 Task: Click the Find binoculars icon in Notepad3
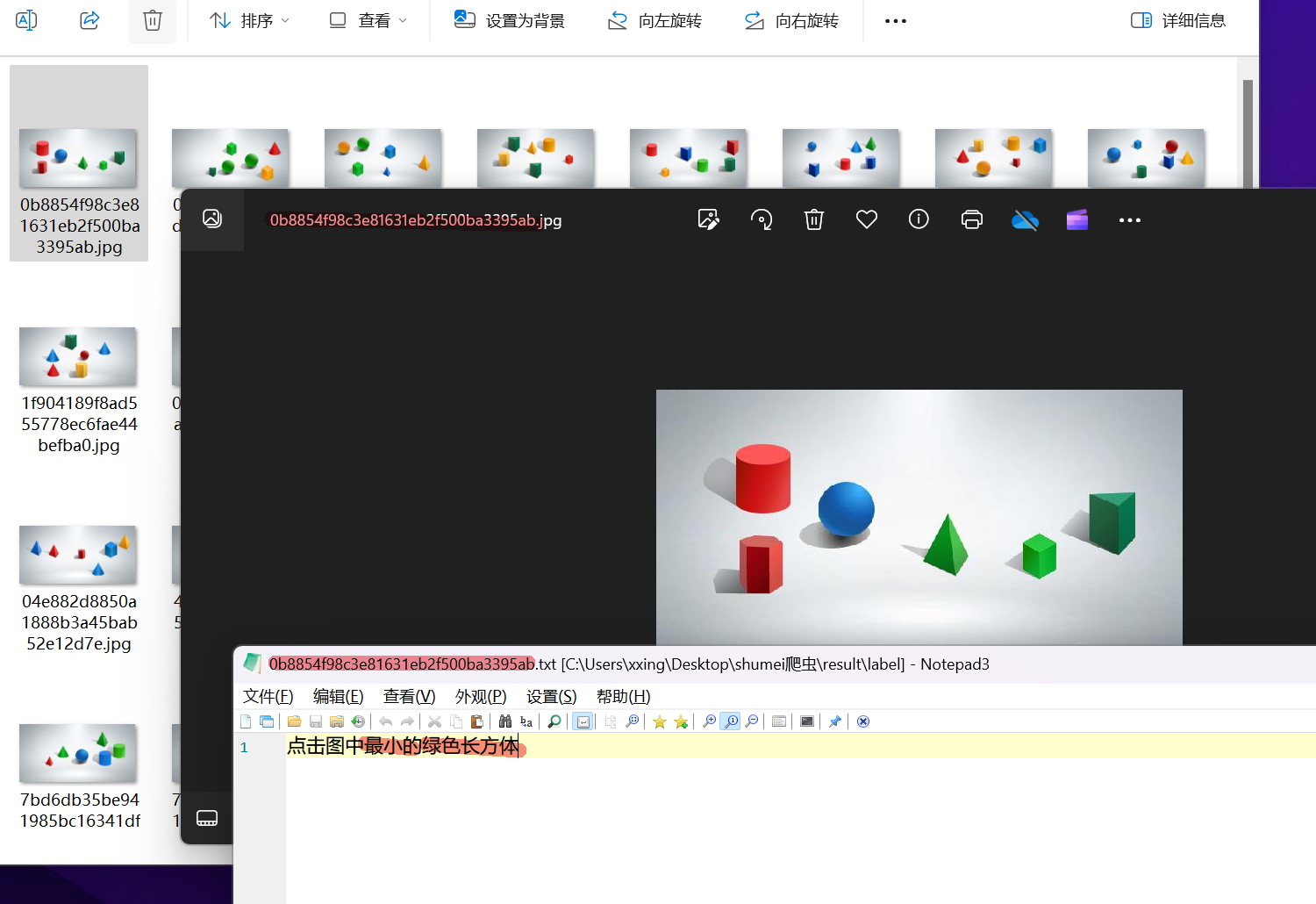click(505, 721)
